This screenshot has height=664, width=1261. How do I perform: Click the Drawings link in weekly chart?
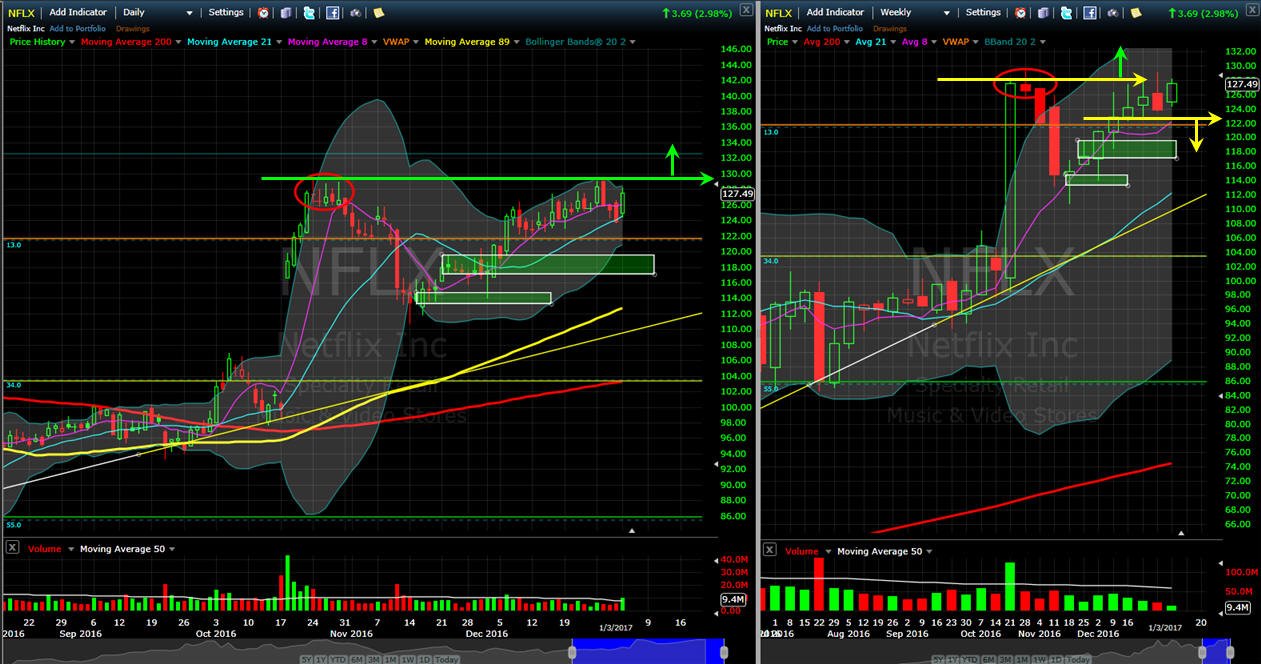[890, 28]
